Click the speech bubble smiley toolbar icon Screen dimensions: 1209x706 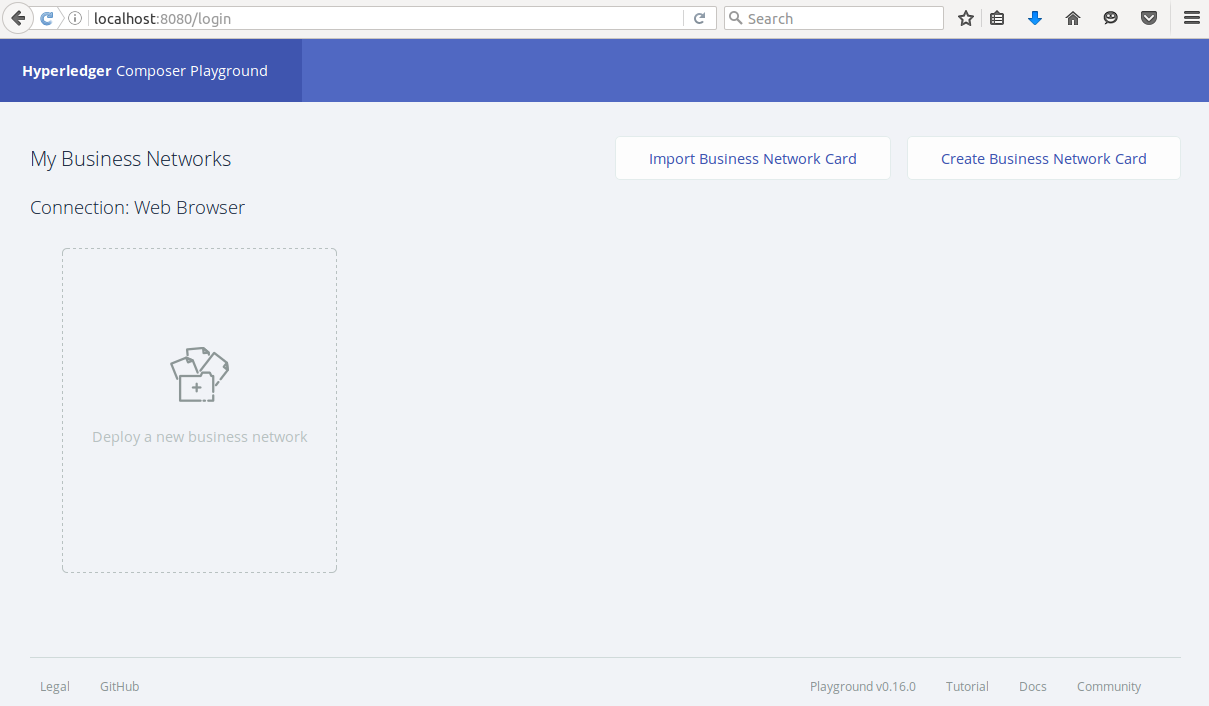[1111, 18]
